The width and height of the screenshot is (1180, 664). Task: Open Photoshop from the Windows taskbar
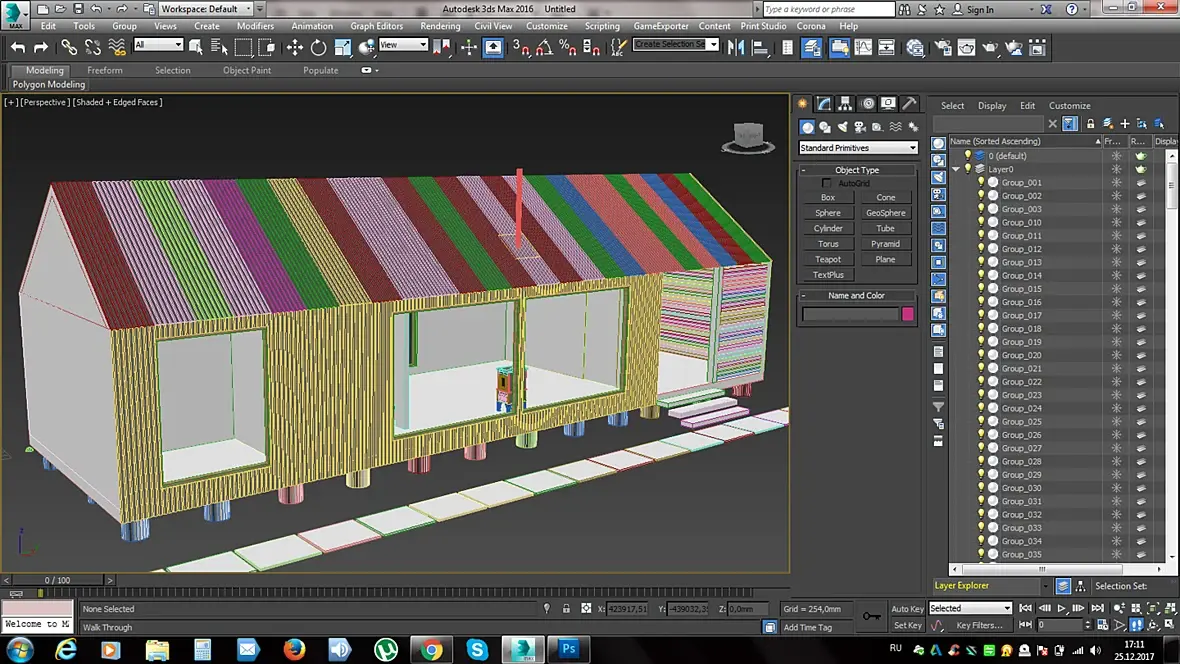click(x=567, y=650)
